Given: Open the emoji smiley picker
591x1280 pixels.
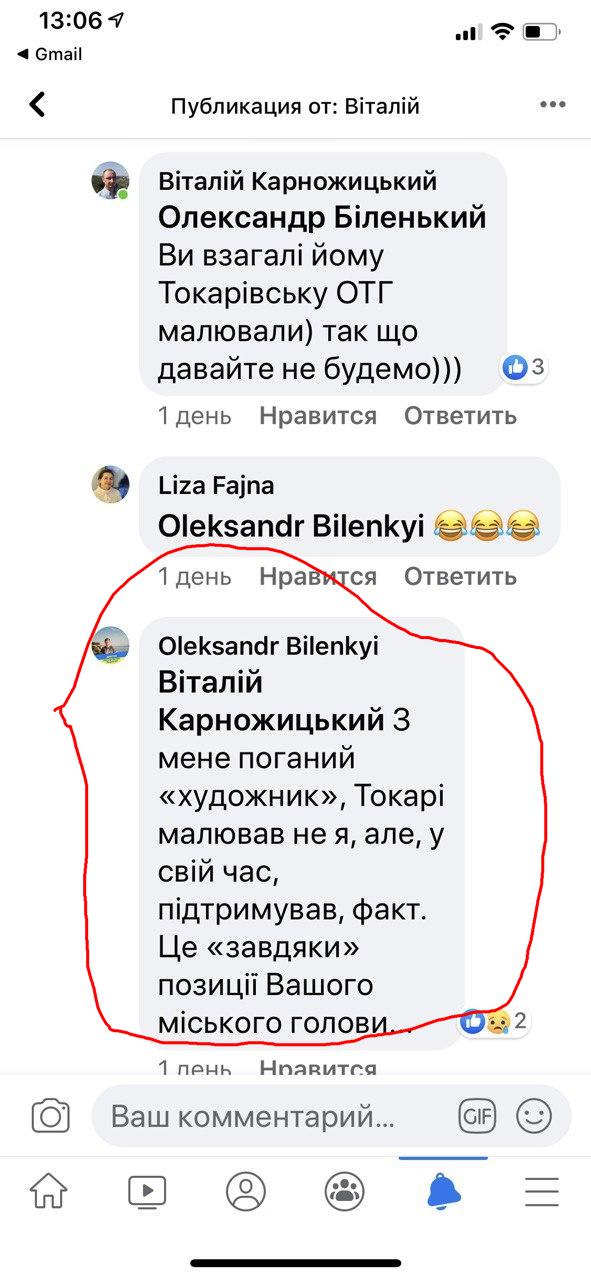Looking at the screenshot, I should (x=534, y=1115).
